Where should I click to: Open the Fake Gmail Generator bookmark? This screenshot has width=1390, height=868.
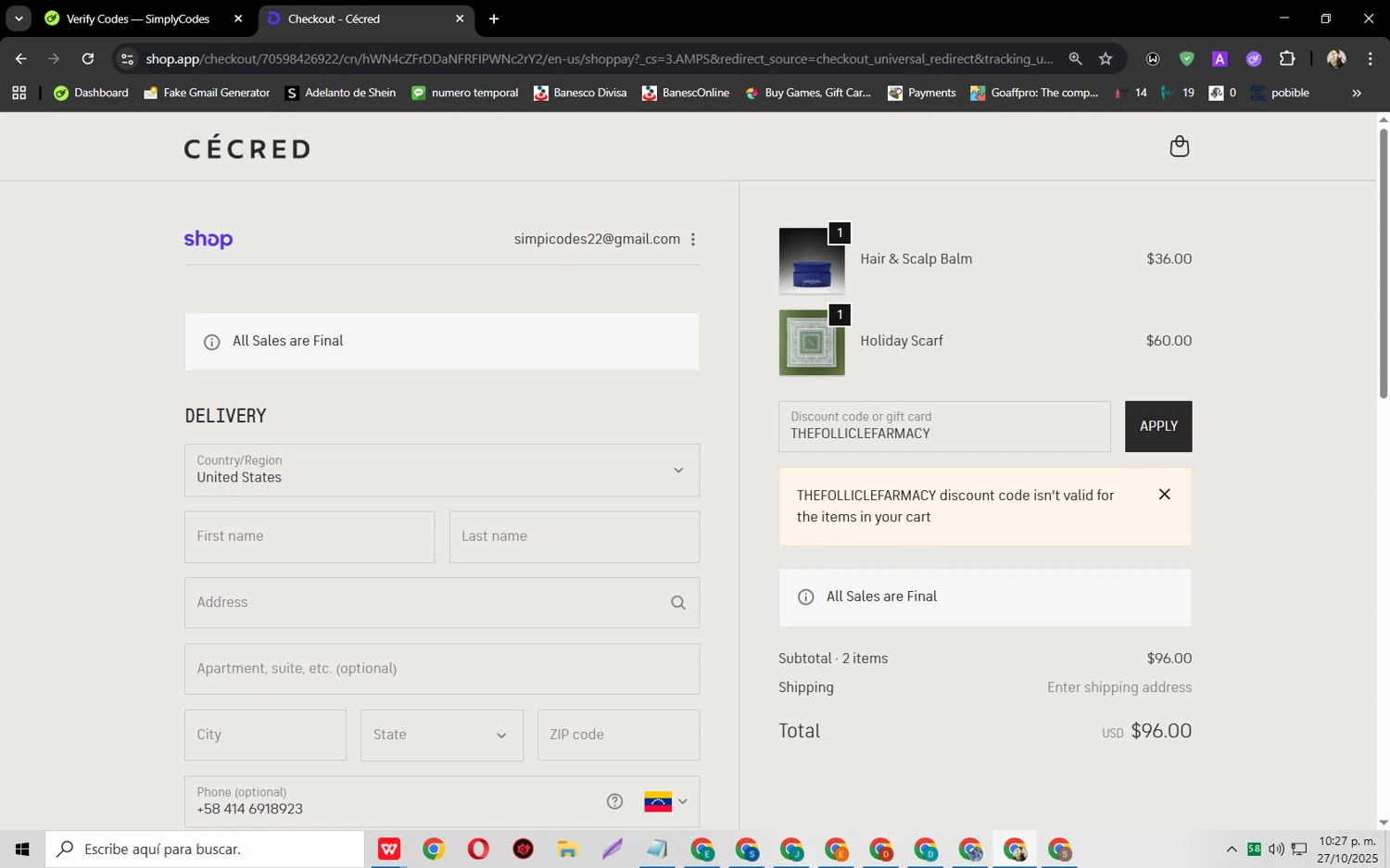point(207,93)
